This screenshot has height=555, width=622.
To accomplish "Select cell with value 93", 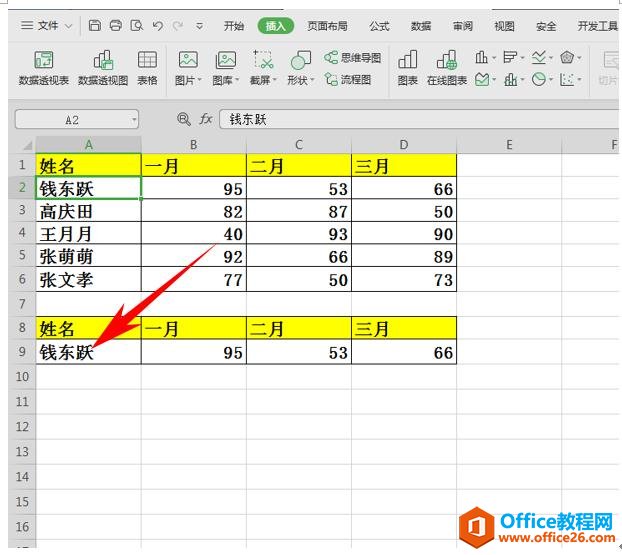I will coord(299,233).
